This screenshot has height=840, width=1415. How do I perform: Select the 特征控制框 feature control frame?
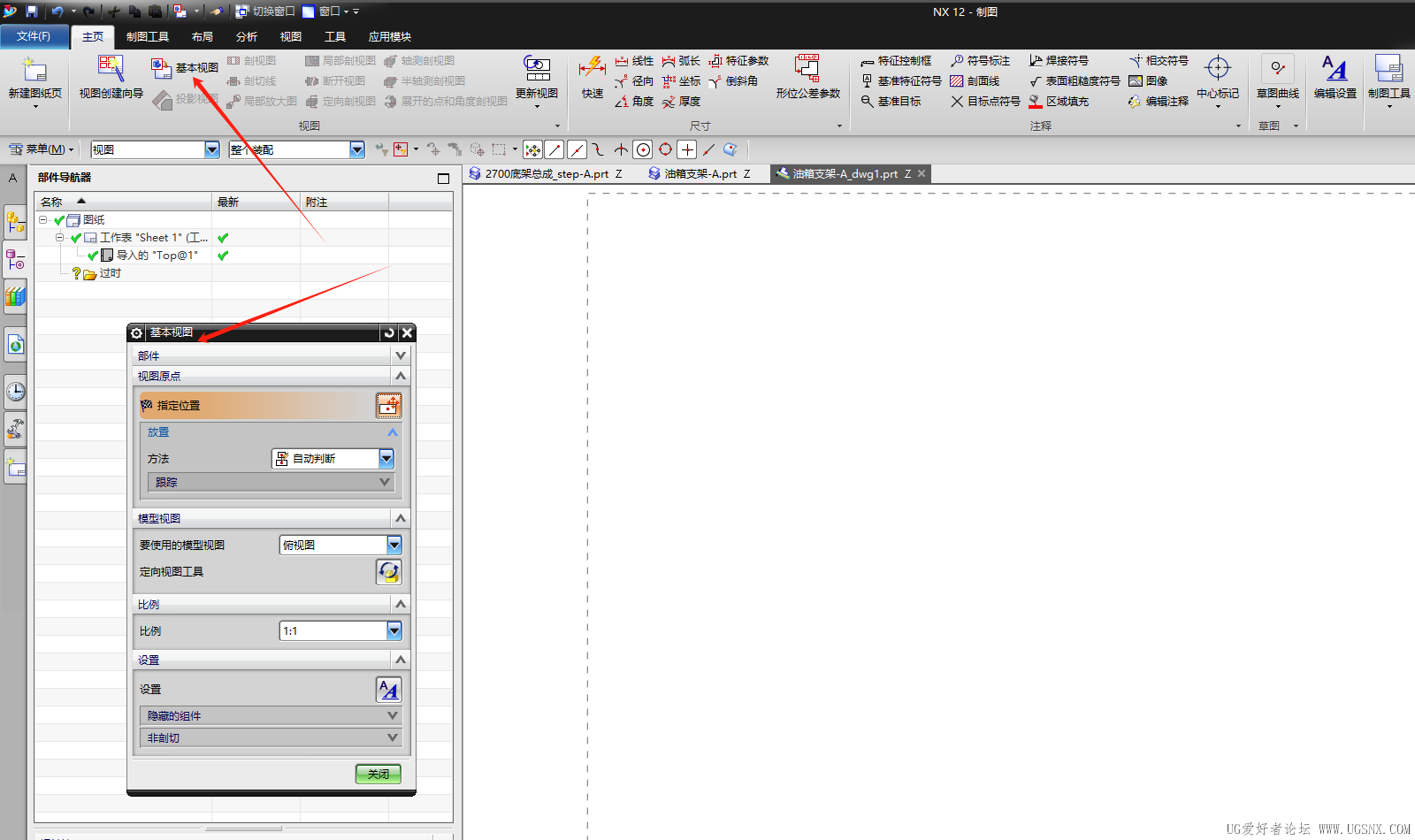pos(896,61)
